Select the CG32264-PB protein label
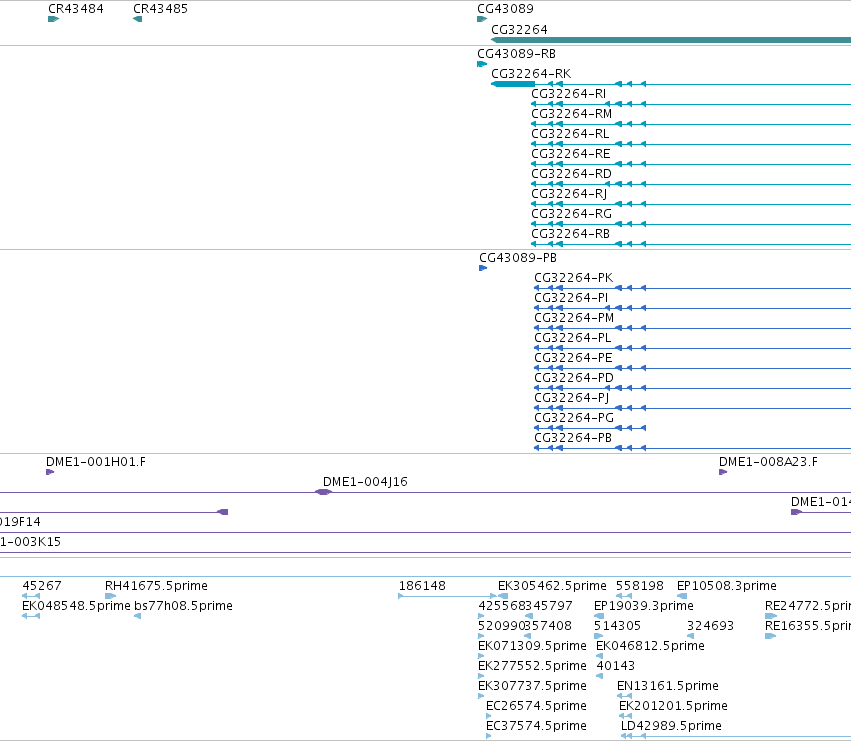This screenshot has width=851, height=741. coord(573,438)
